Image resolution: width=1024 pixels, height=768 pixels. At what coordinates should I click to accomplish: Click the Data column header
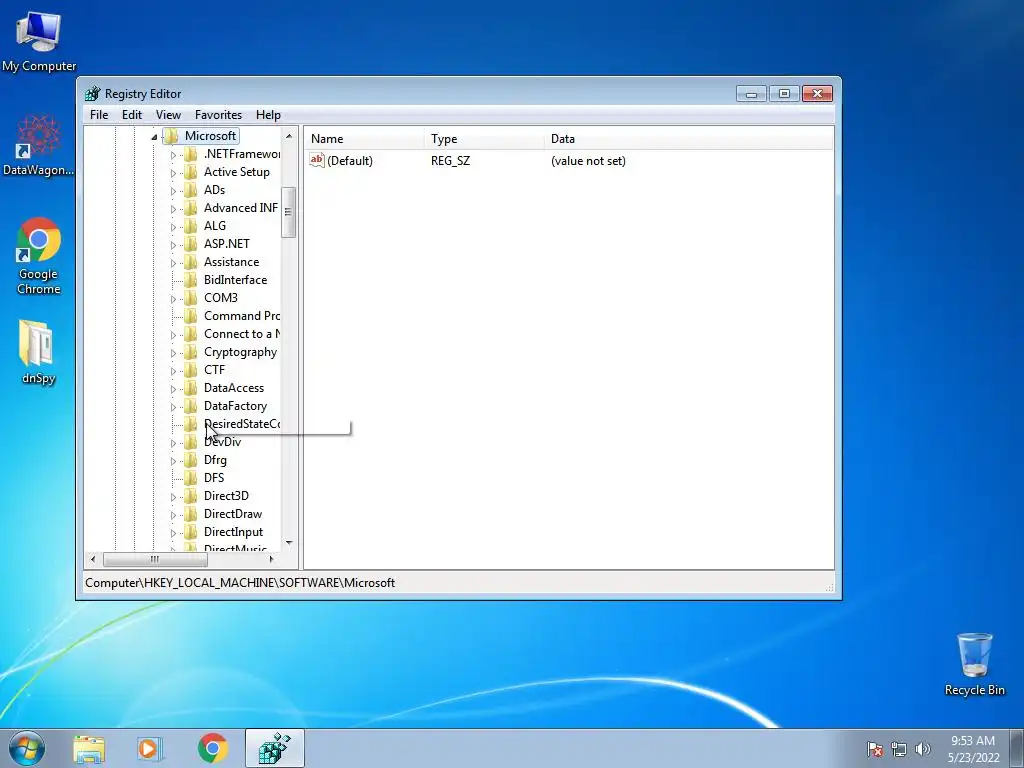pyautogui.click(x=688, y=138)
